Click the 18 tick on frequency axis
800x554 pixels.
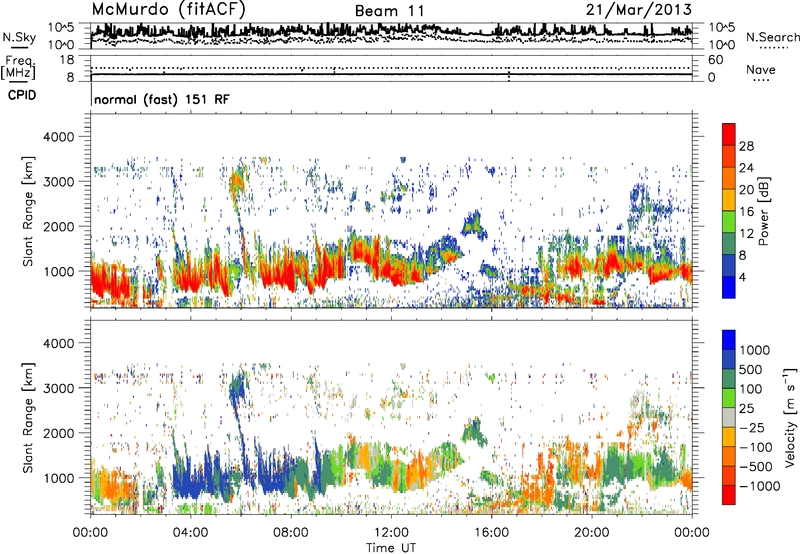tap(67, 60)
